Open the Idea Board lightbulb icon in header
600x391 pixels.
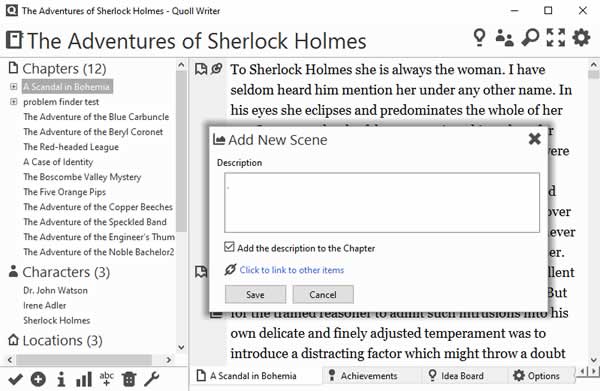point(479,37)
